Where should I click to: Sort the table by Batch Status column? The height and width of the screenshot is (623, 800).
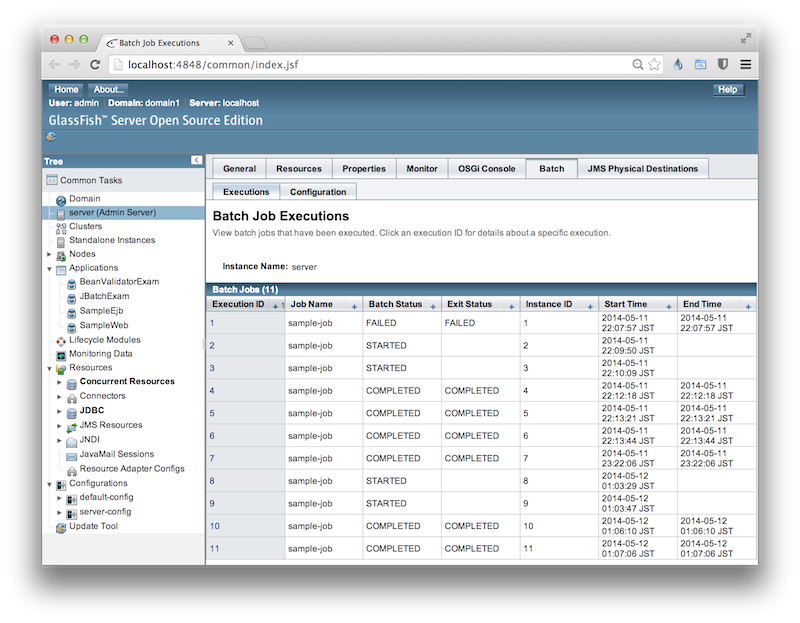coord(434,305)
